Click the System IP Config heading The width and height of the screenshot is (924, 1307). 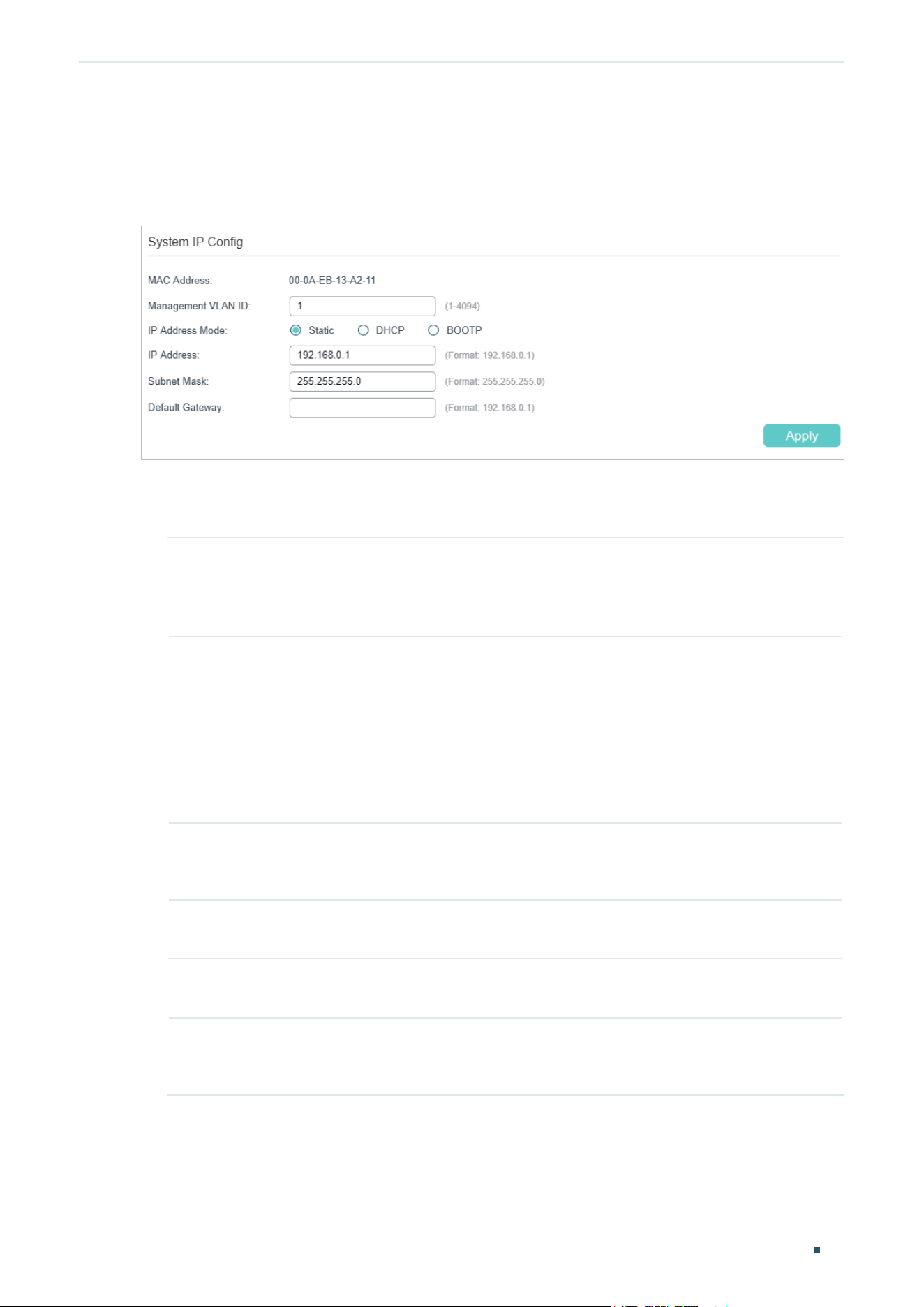pos(195,242)
